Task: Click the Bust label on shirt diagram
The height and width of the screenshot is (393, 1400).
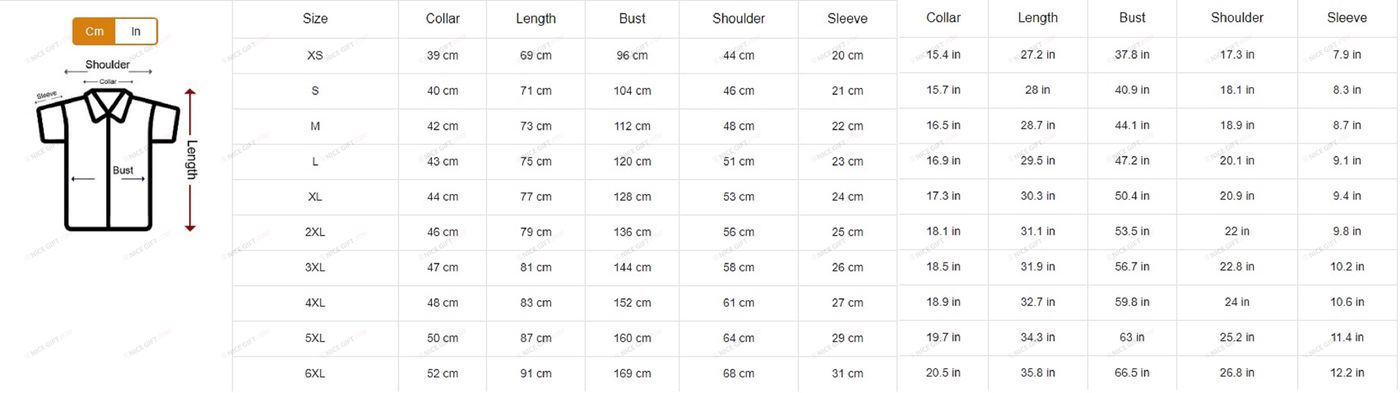Action: coord(123,170)
